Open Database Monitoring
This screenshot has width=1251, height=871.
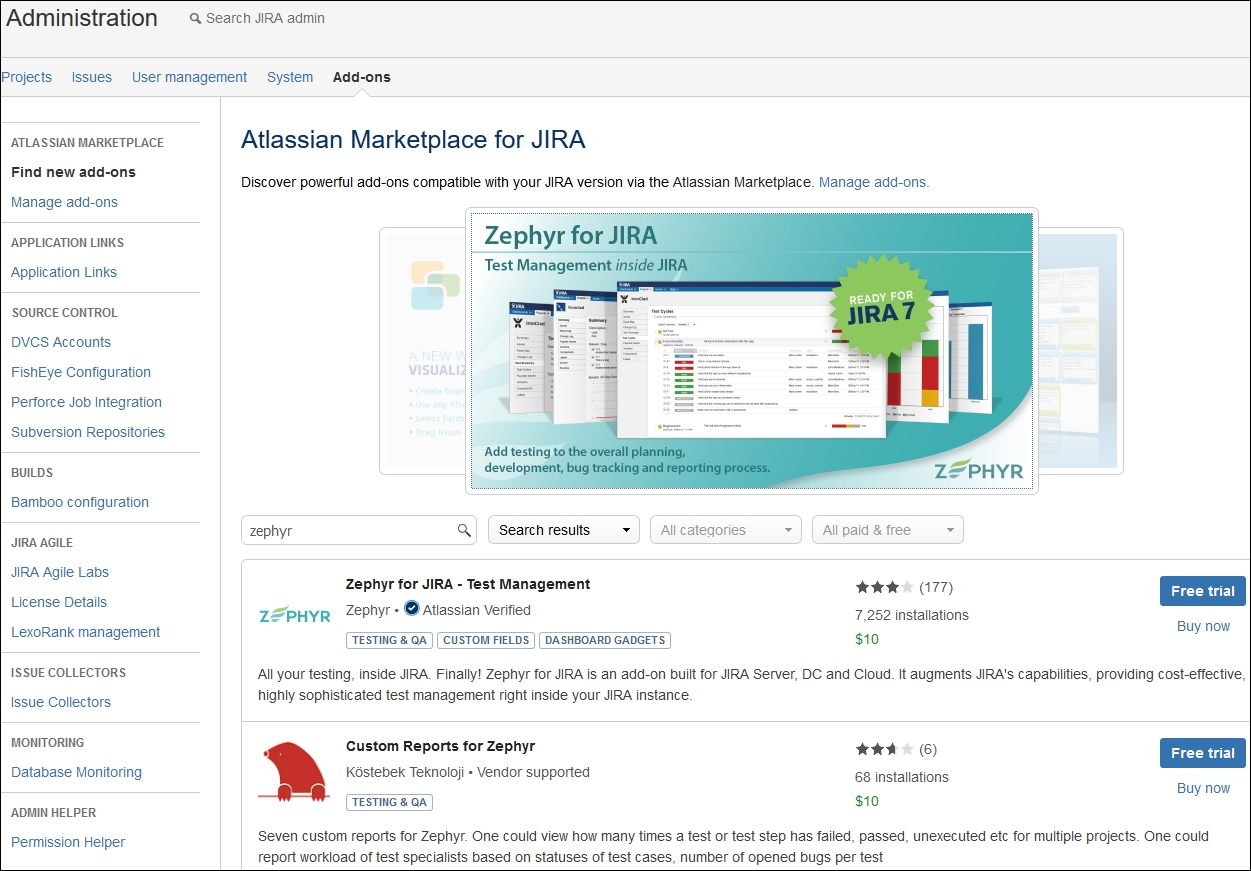coord(76,772)
